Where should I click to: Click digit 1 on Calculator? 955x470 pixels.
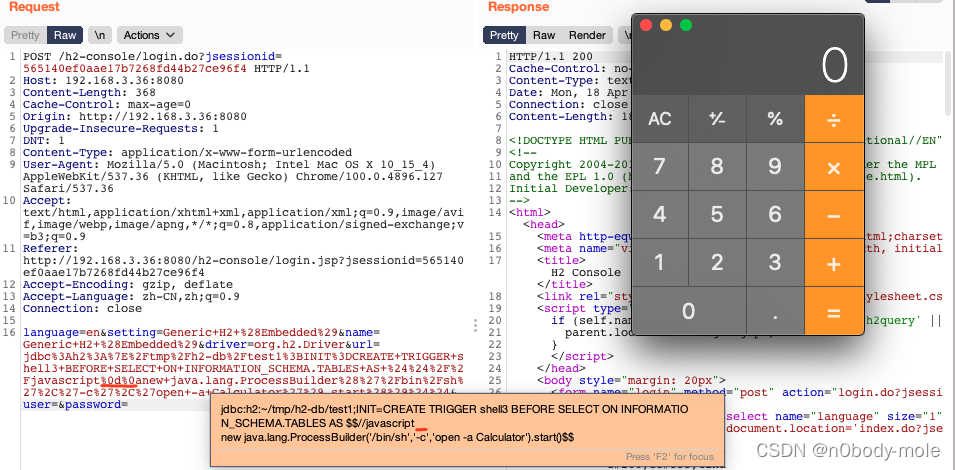coord(660,263)
